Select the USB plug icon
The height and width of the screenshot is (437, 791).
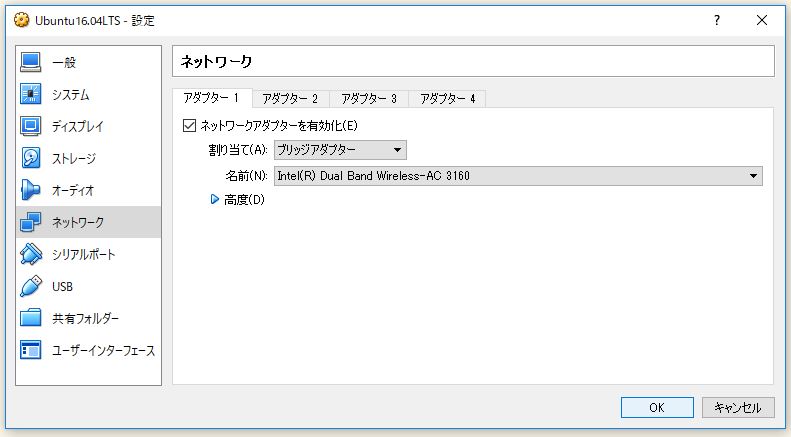tap(30, 286)
